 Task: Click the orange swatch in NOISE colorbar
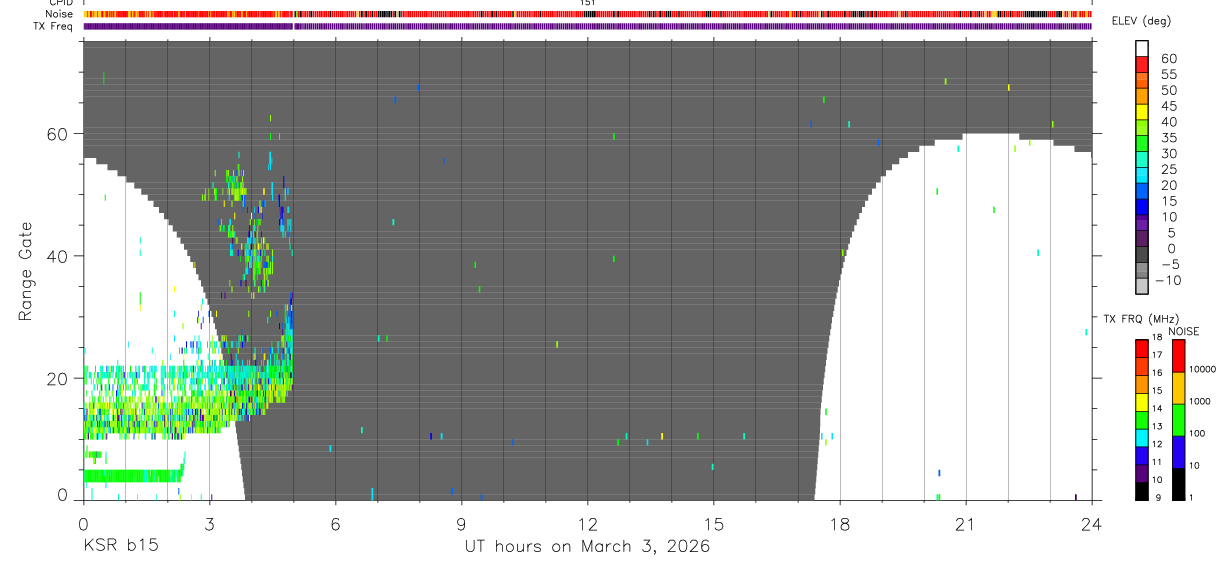[x=1179, y=387]
